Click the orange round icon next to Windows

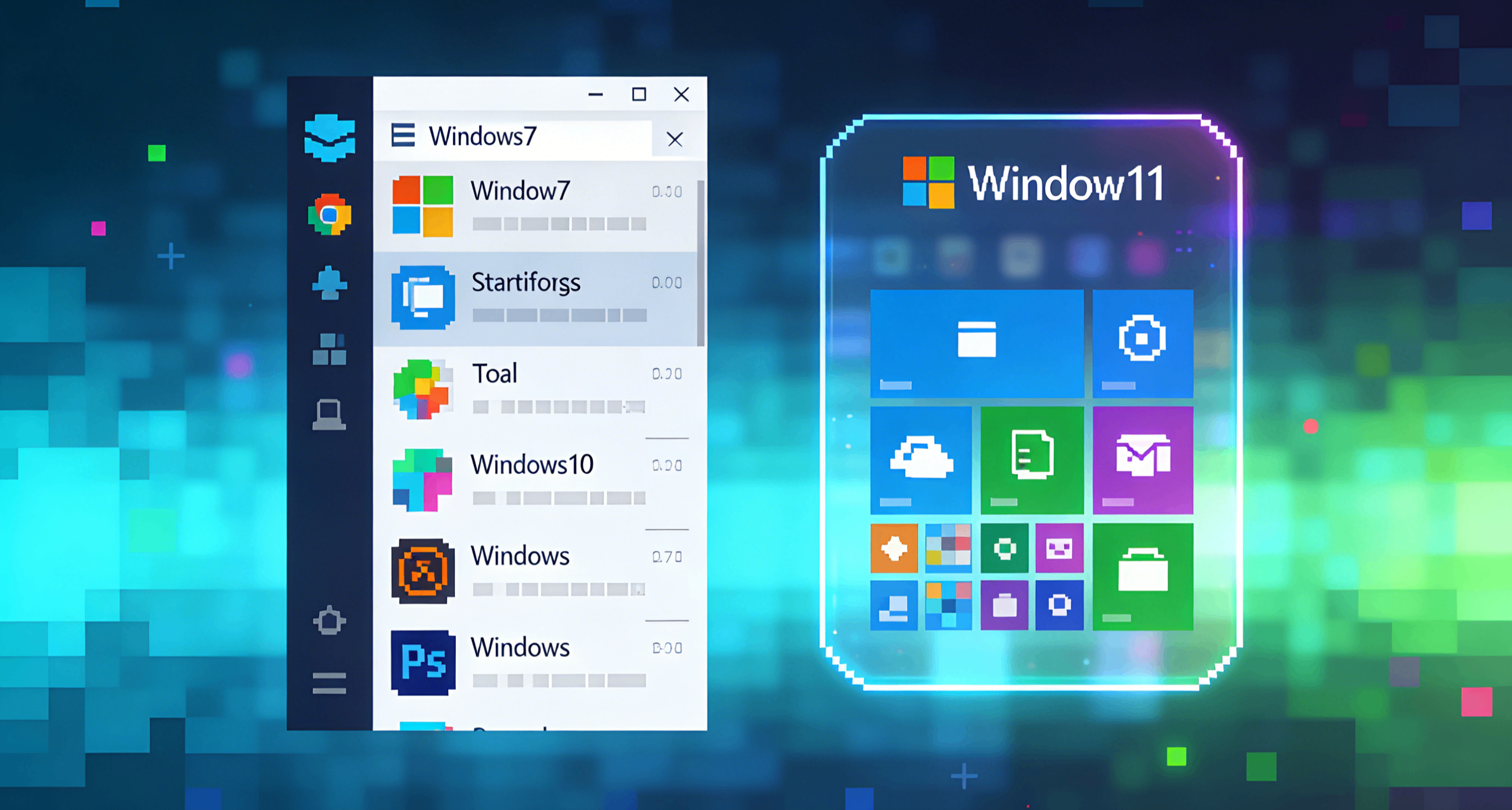click(x=423, y=572)
